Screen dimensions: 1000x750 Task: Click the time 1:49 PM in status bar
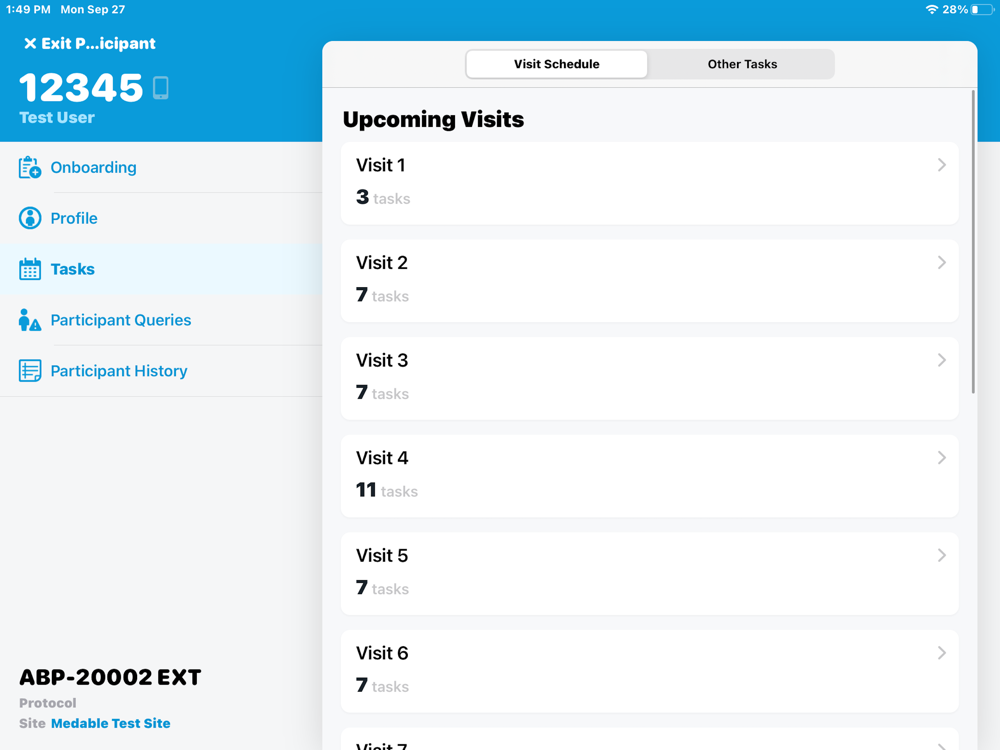point(28,10)
